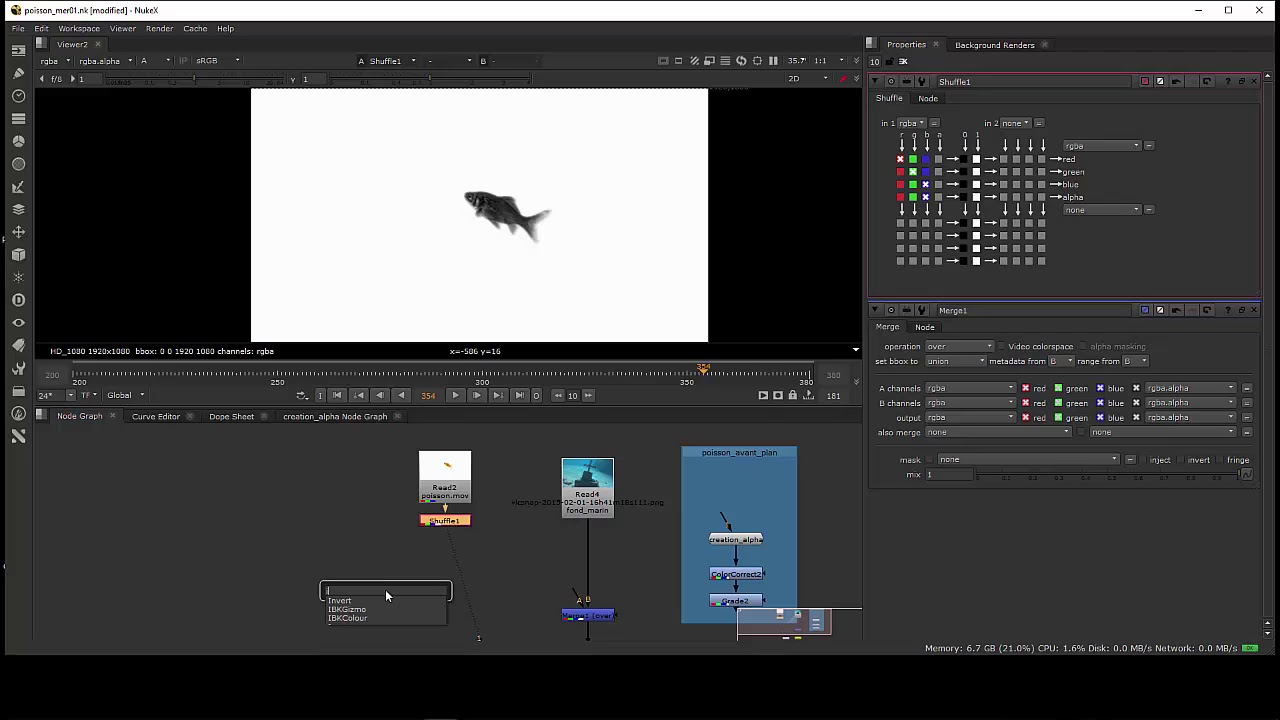Image resolution: width=1280 pixels, height=720 pixels.
Task: Open the Merge nodes layers icon
Action: point(18,209)
